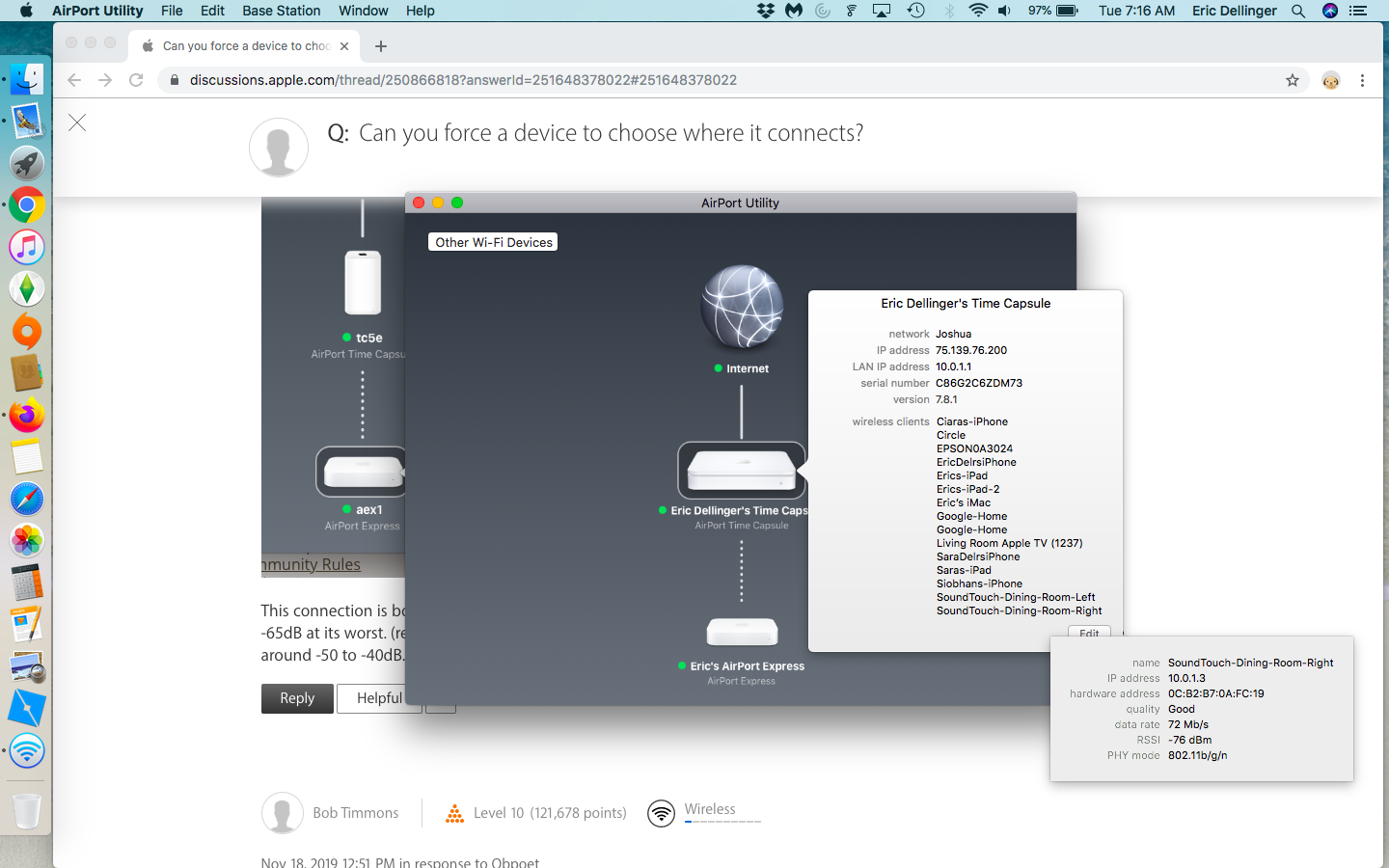
Task: Click the Dropbox menu bar icon
Action: [x=766, y=11]
